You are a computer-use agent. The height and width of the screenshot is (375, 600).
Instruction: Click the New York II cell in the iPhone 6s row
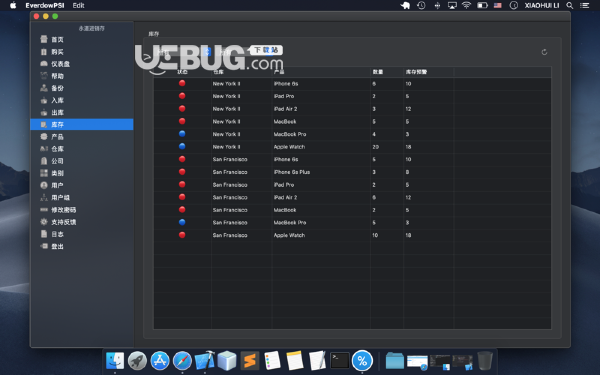(x=227, y=83)
